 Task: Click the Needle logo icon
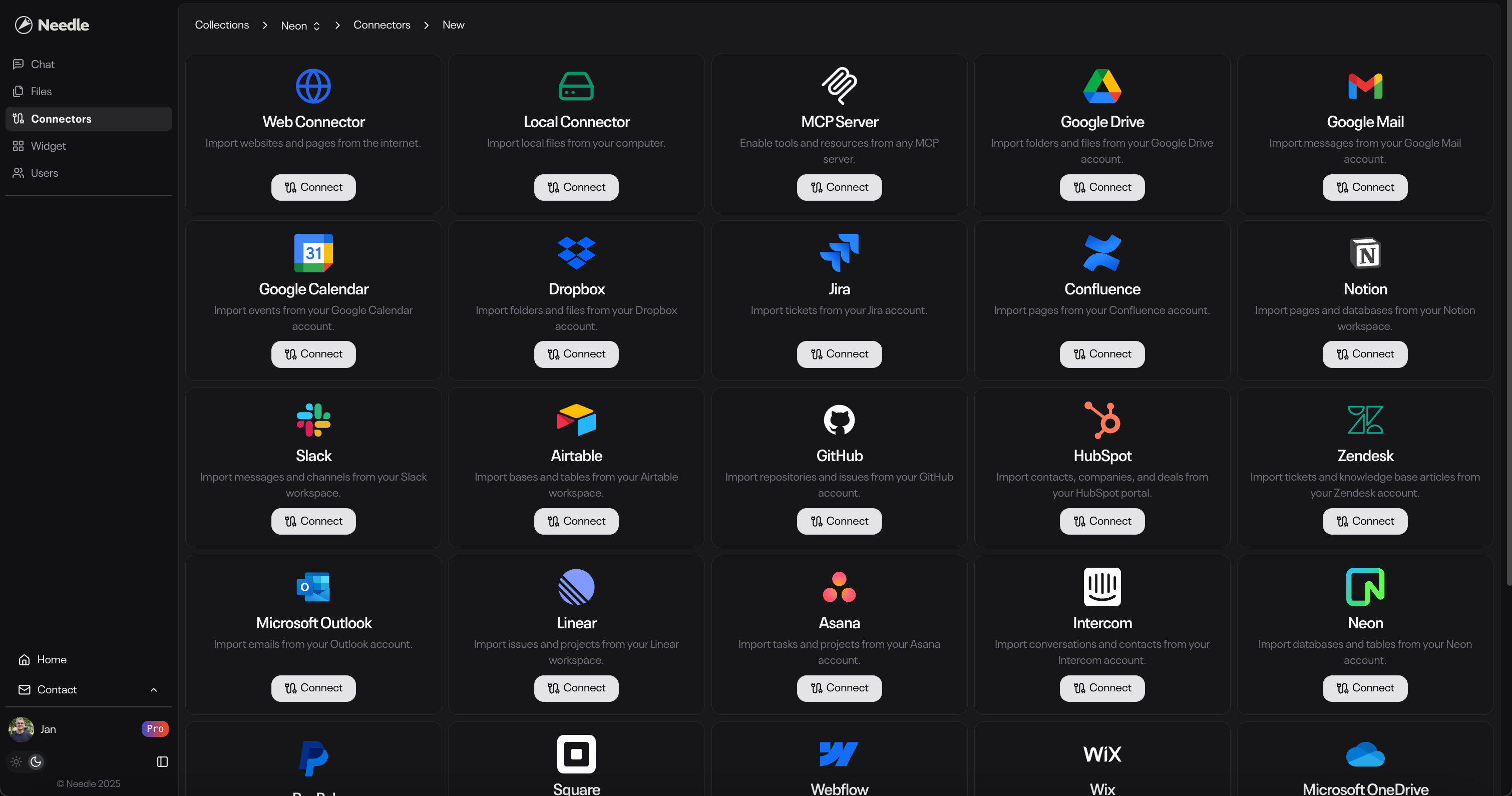pyautogui.click(x=24, y=25)
